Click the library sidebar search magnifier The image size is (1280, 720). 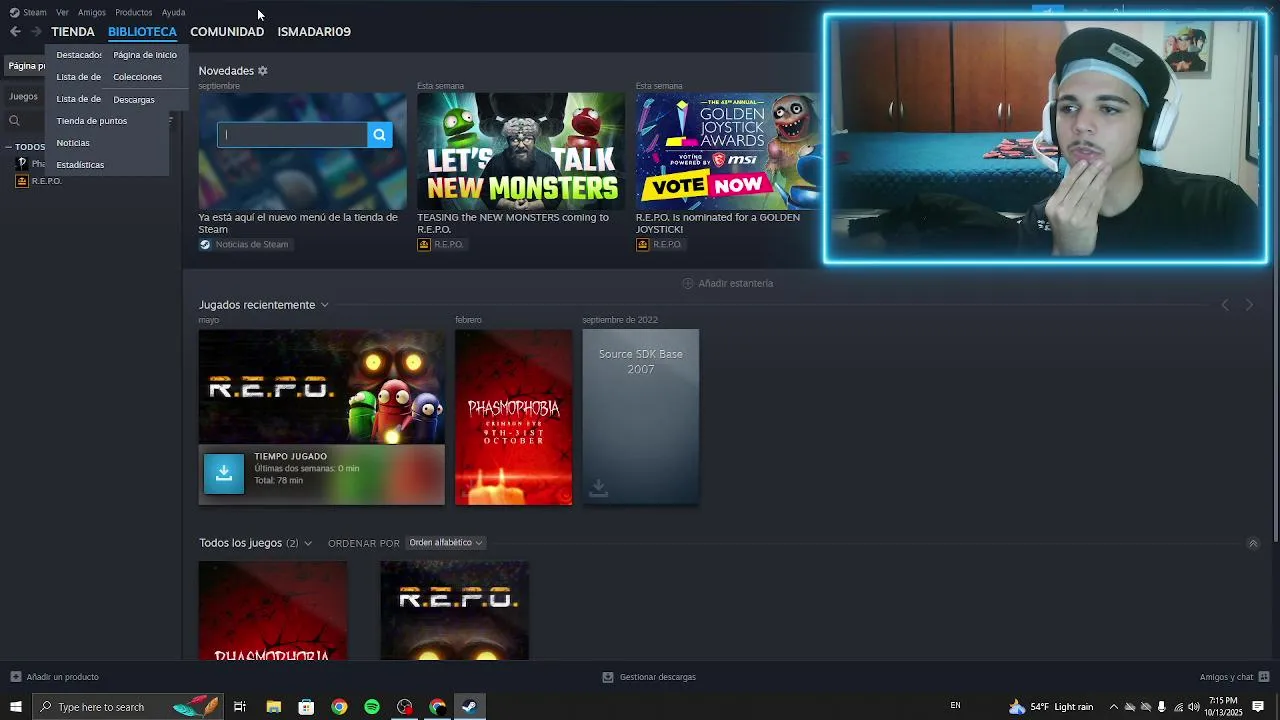click(x=14, y=121)
